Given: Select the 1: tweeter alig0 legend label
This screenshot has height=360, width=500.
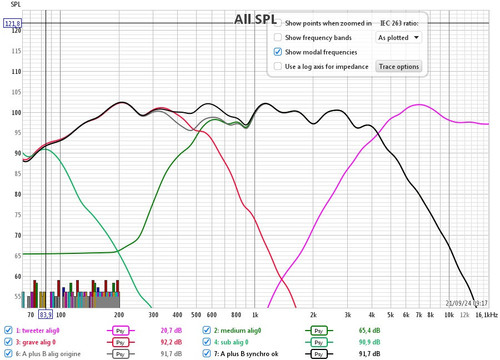Looking at the screenshot, I should tap(37, 330).
